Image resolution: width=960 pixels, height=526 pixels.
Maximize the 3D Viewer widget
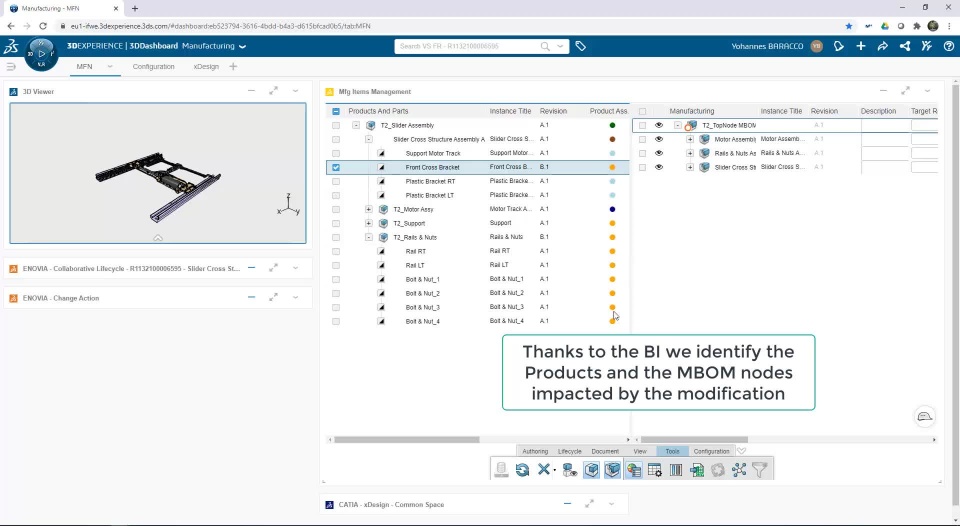[273, 91]
